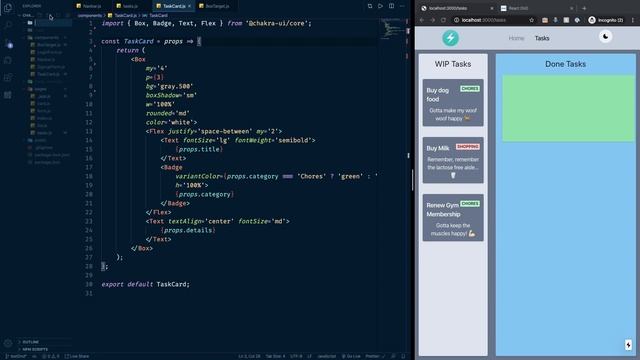Click browser Forward arrow
The height and width of the screenshot is (360, 640).
point(433,20)
